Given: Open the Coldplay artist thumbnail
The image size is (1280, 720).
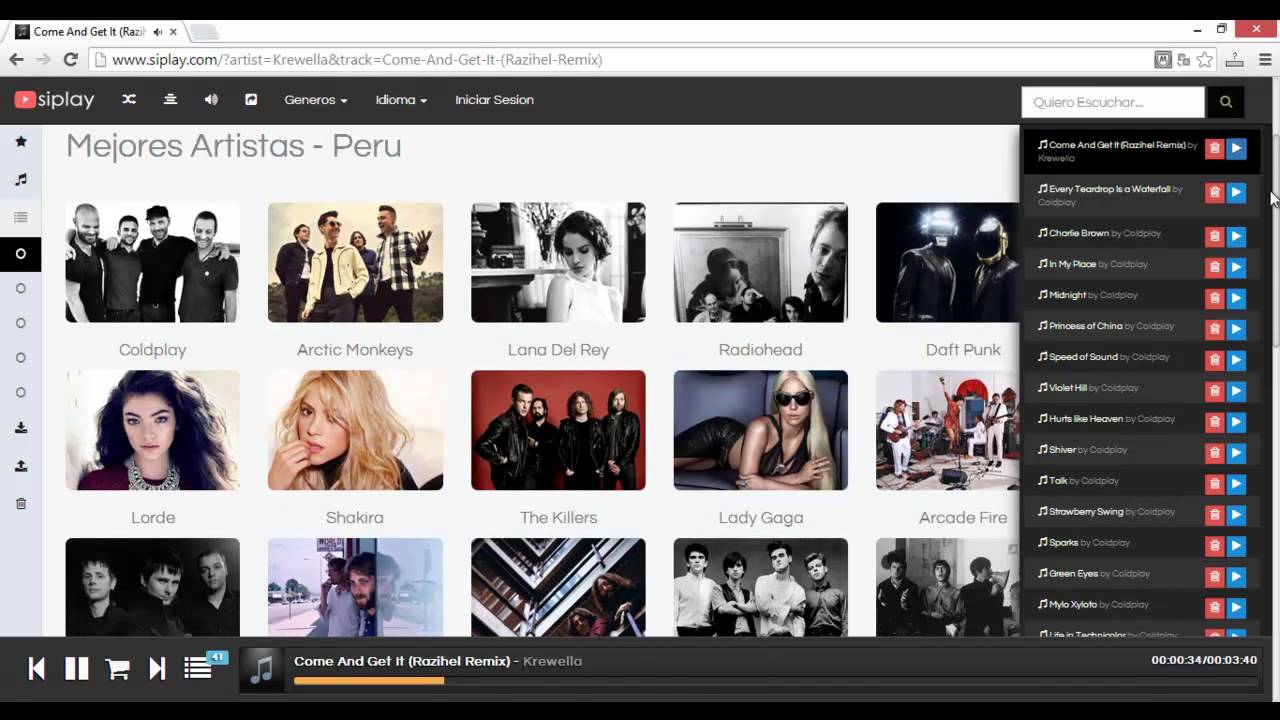Looking at the screenshot, I should 152,262.
